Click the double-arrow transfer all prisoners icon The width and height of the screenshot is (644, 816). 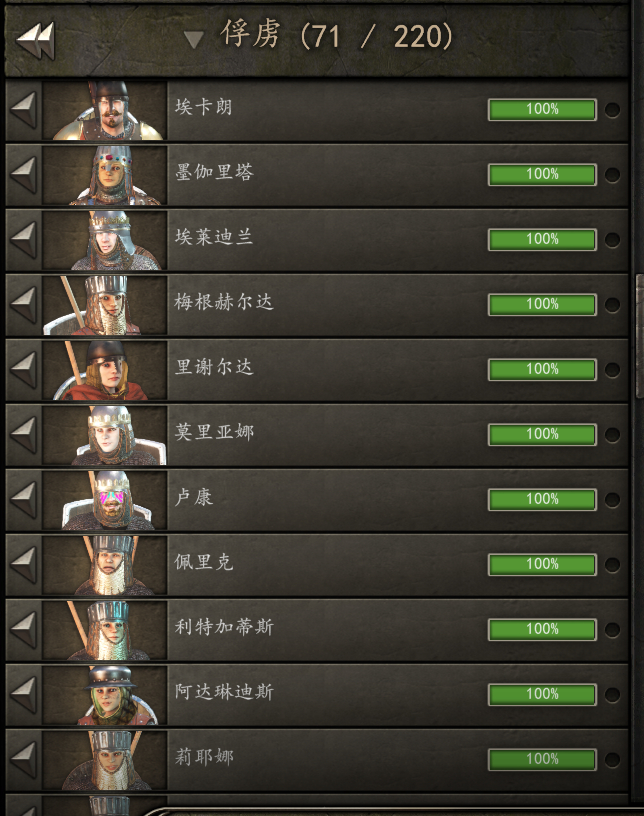point(35,40)
